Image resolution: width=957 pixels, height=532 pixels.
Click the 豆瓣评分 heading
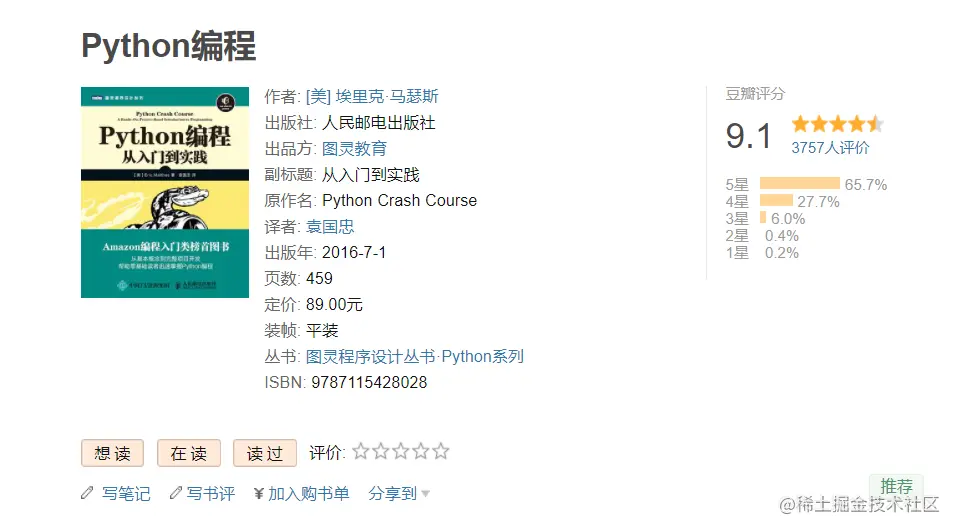click(755, 94)
